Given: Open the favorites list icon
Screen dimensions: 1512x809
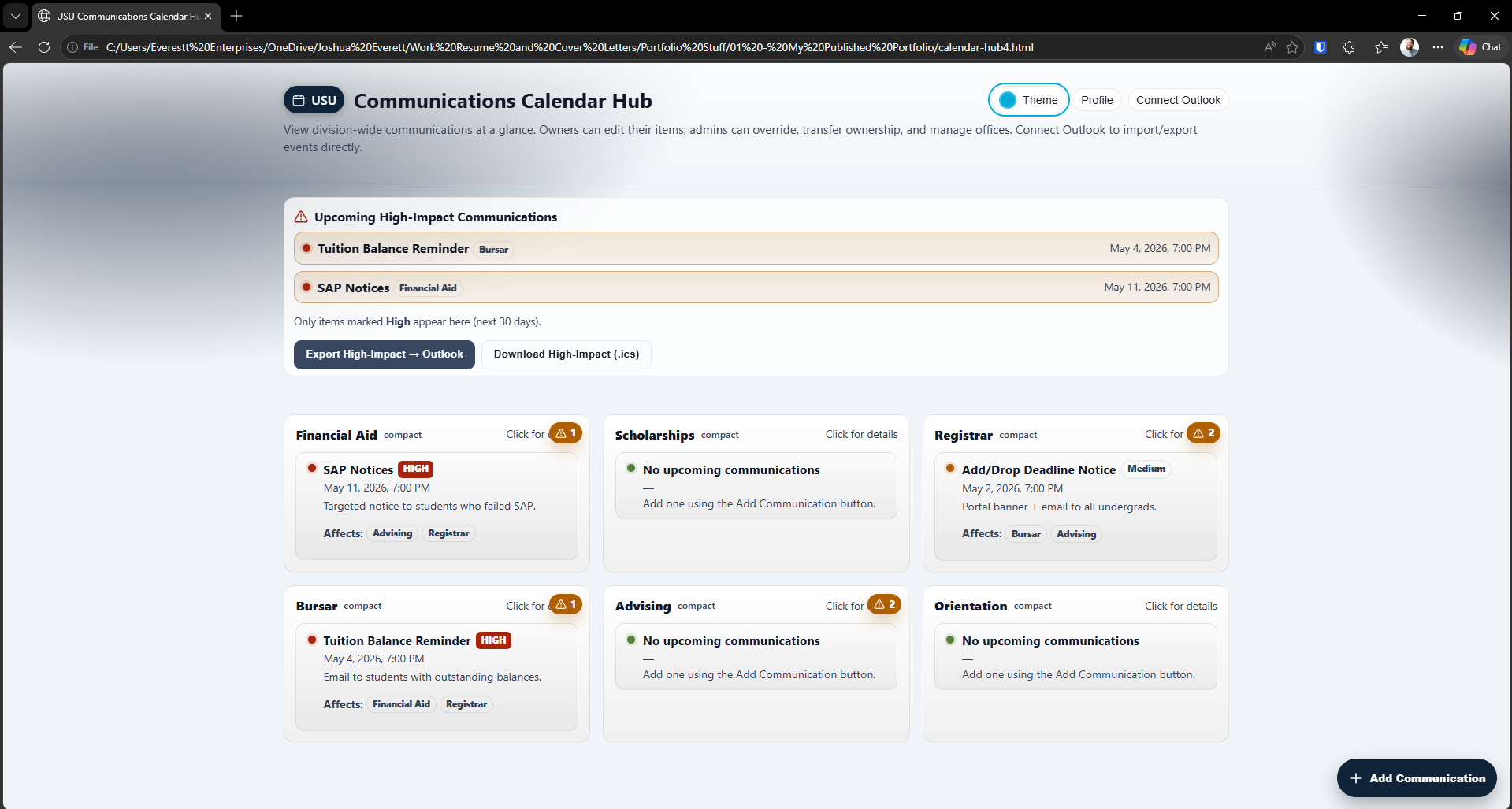Looking at the screenshot, I should point(1380,47).
